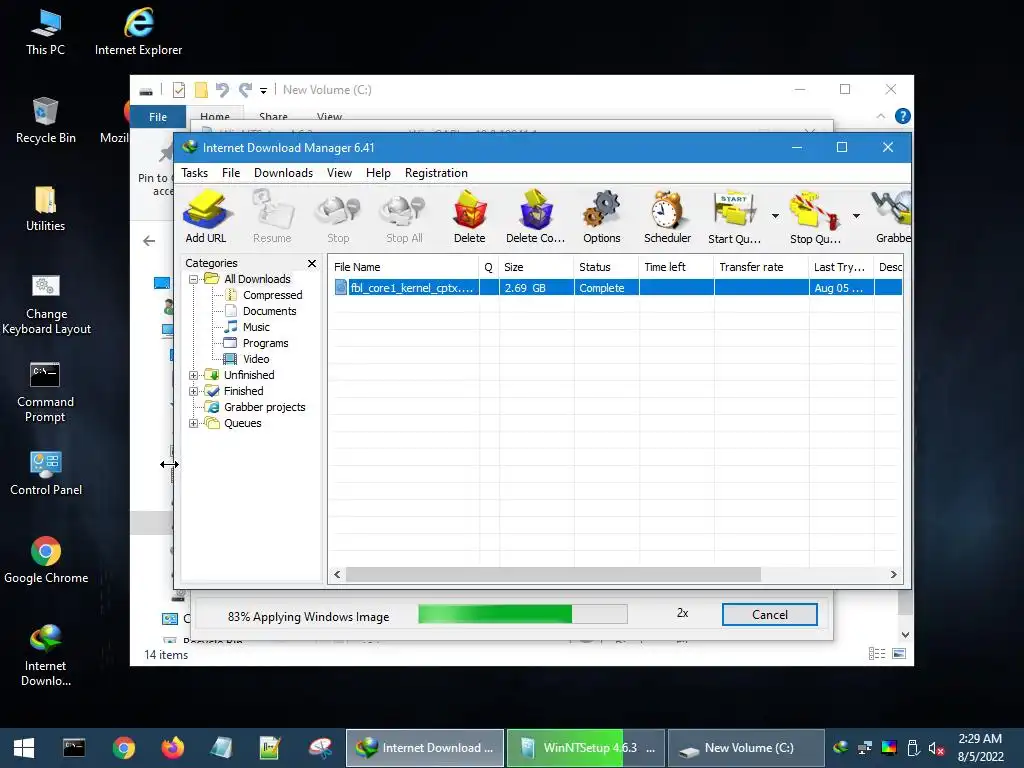Click the Delete toolbar icon

(x=470, y=216)
